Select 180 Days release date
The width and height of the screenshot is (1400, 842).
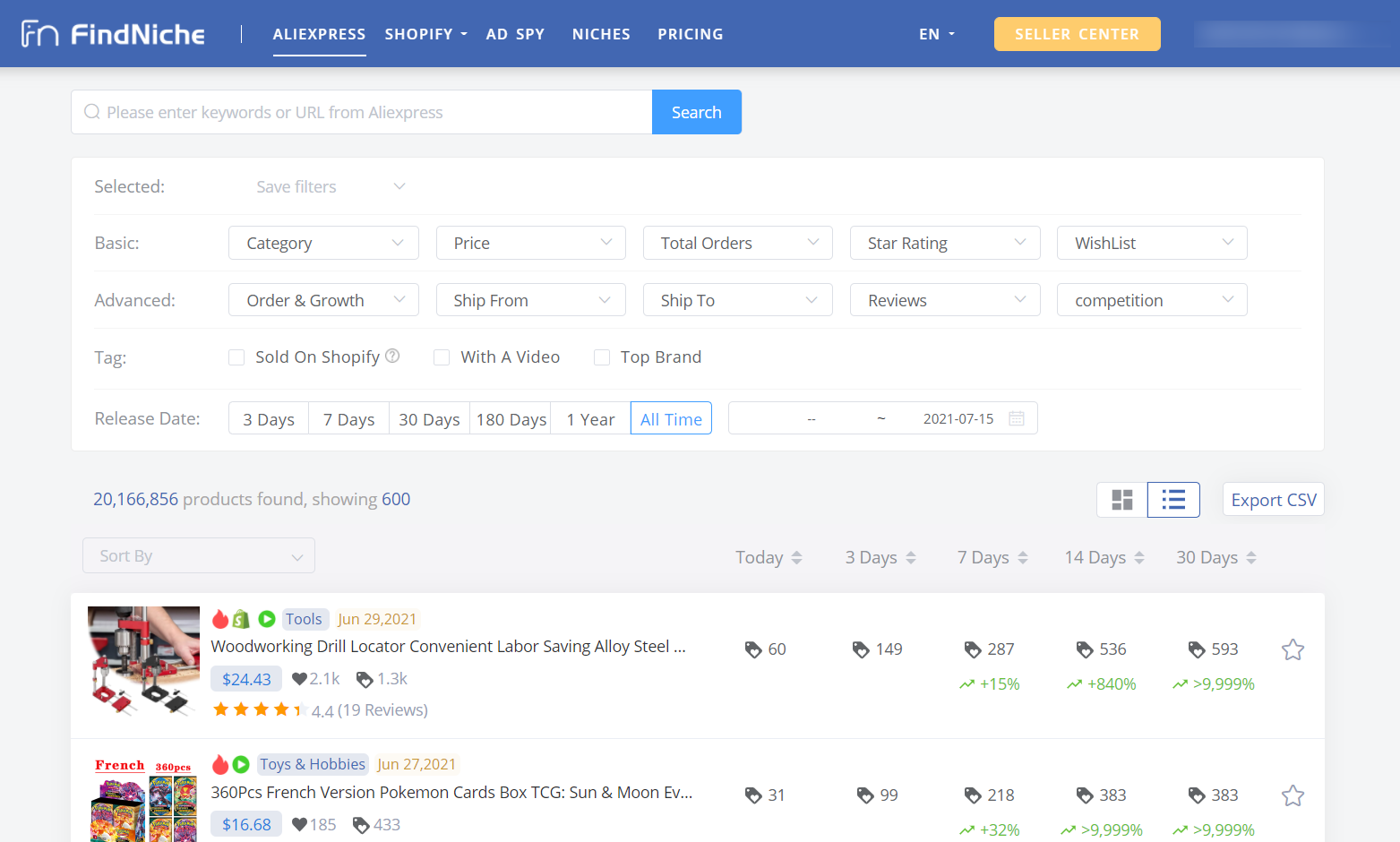point(511,418)
